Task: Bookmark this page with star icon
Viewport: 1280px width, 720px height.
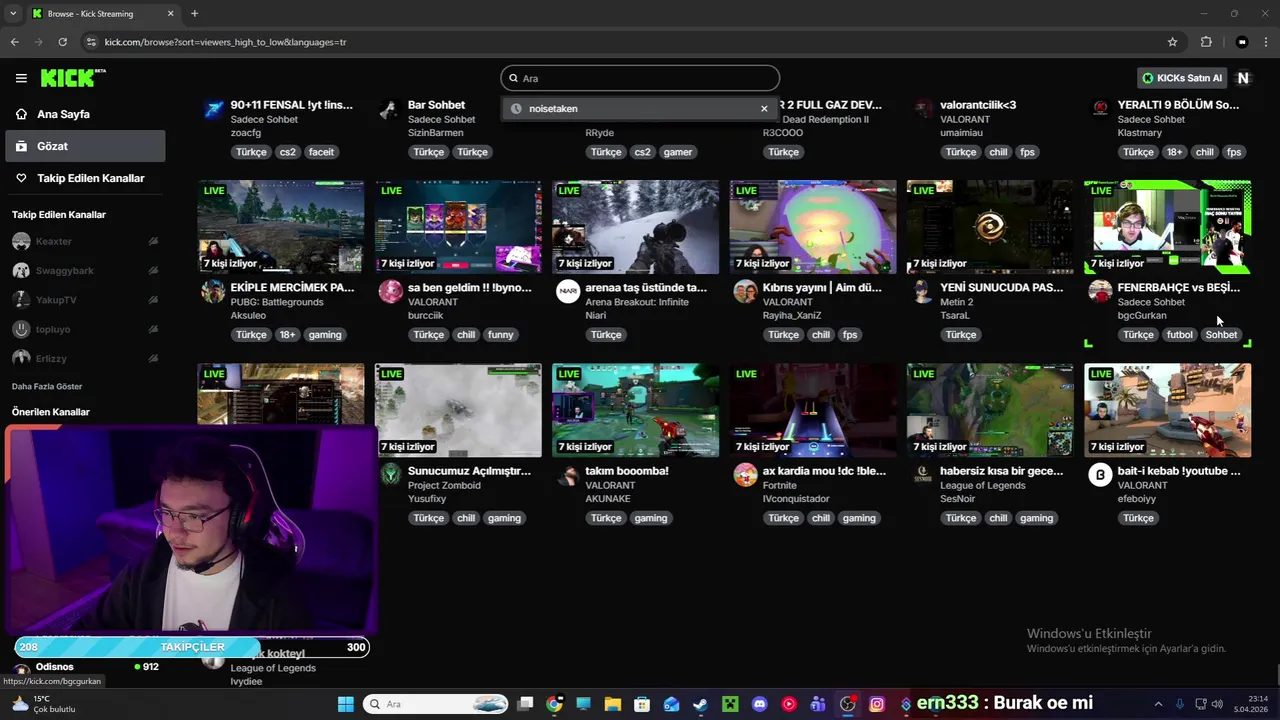Action: pos(1172,42)
